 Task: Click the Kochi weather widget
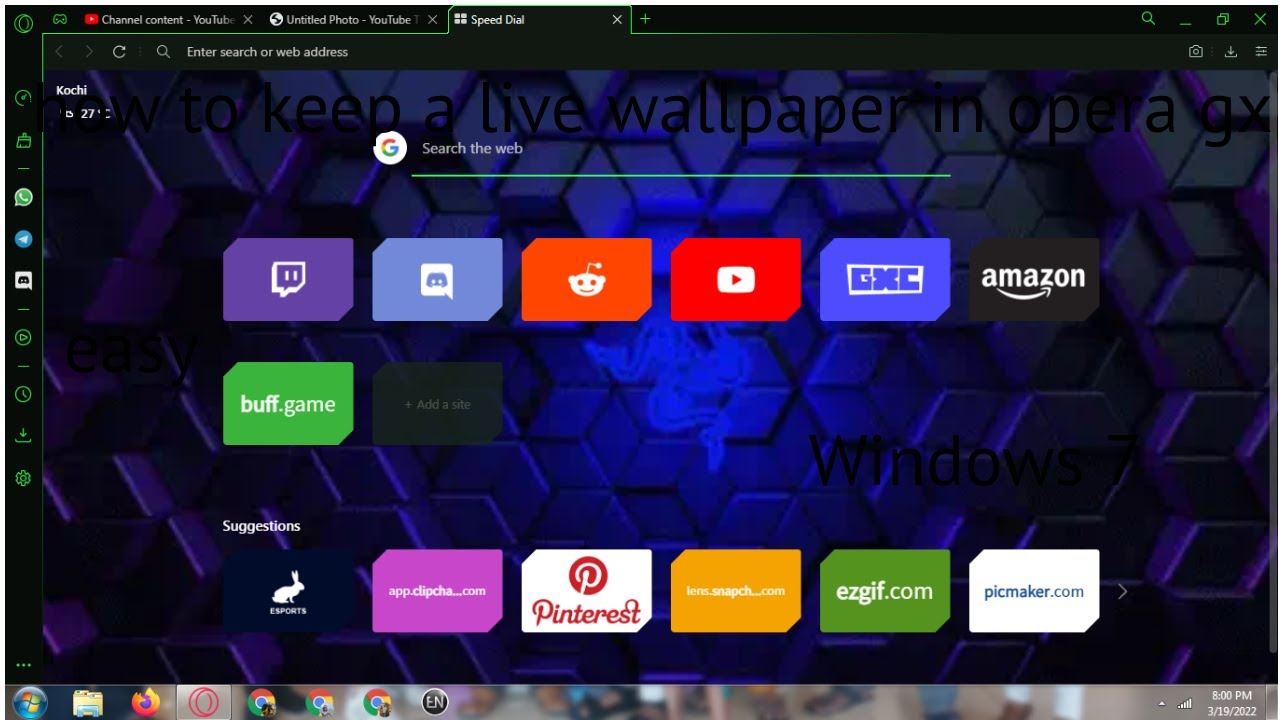(x=82, y=102)
